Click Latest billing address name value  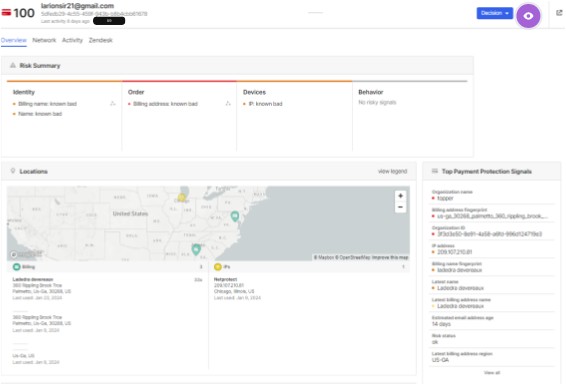(460, 306)
